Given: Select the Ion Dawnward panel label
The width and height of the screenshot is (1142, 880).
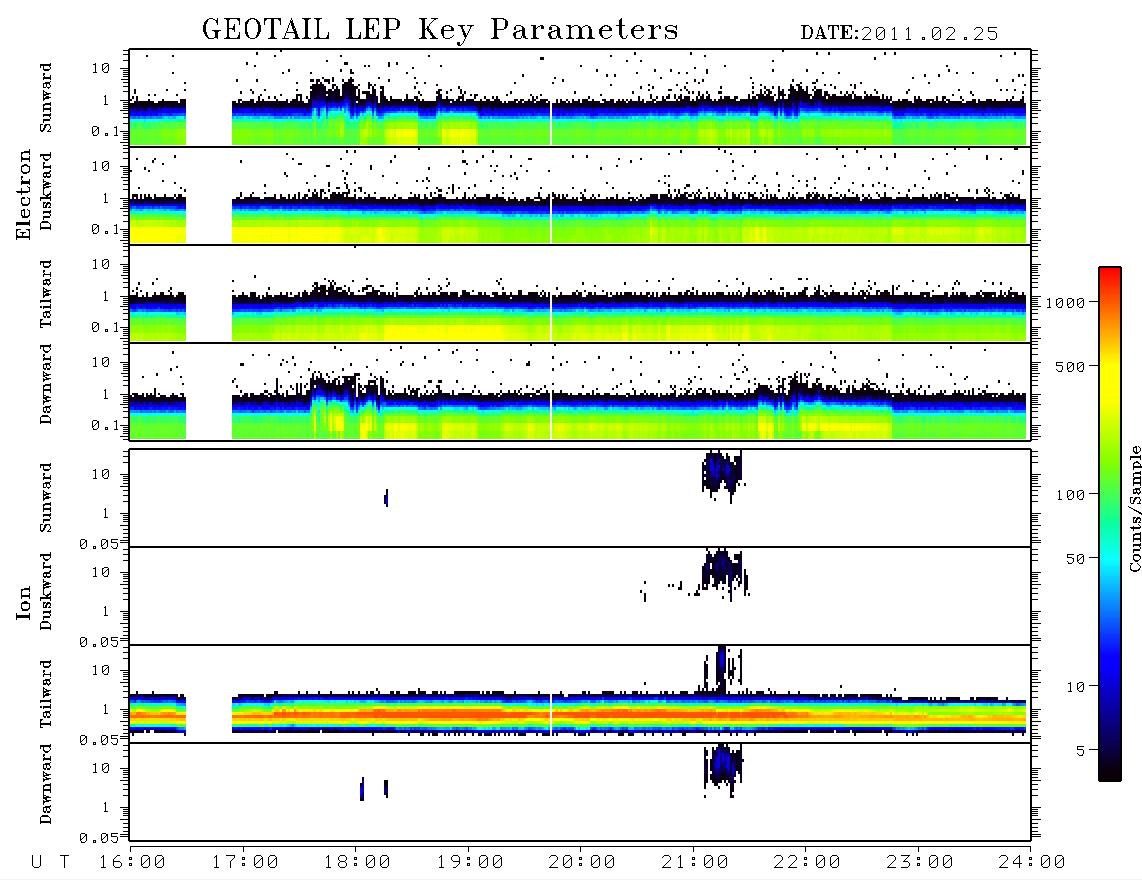Looking at the screenshot, I should click(x=46, y=784).
